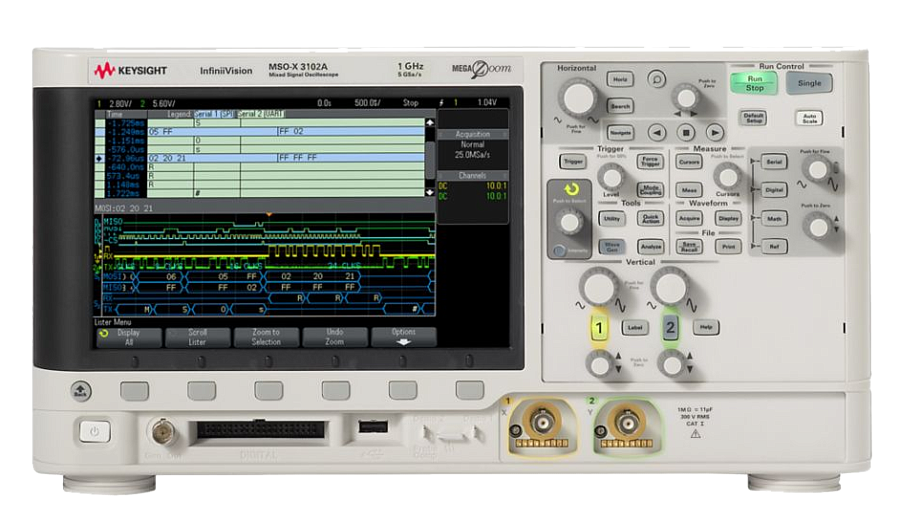This screenshot has width=900, height=523.
Task: Toggle the Wave Gen key
Action: (x=612, y=246)
